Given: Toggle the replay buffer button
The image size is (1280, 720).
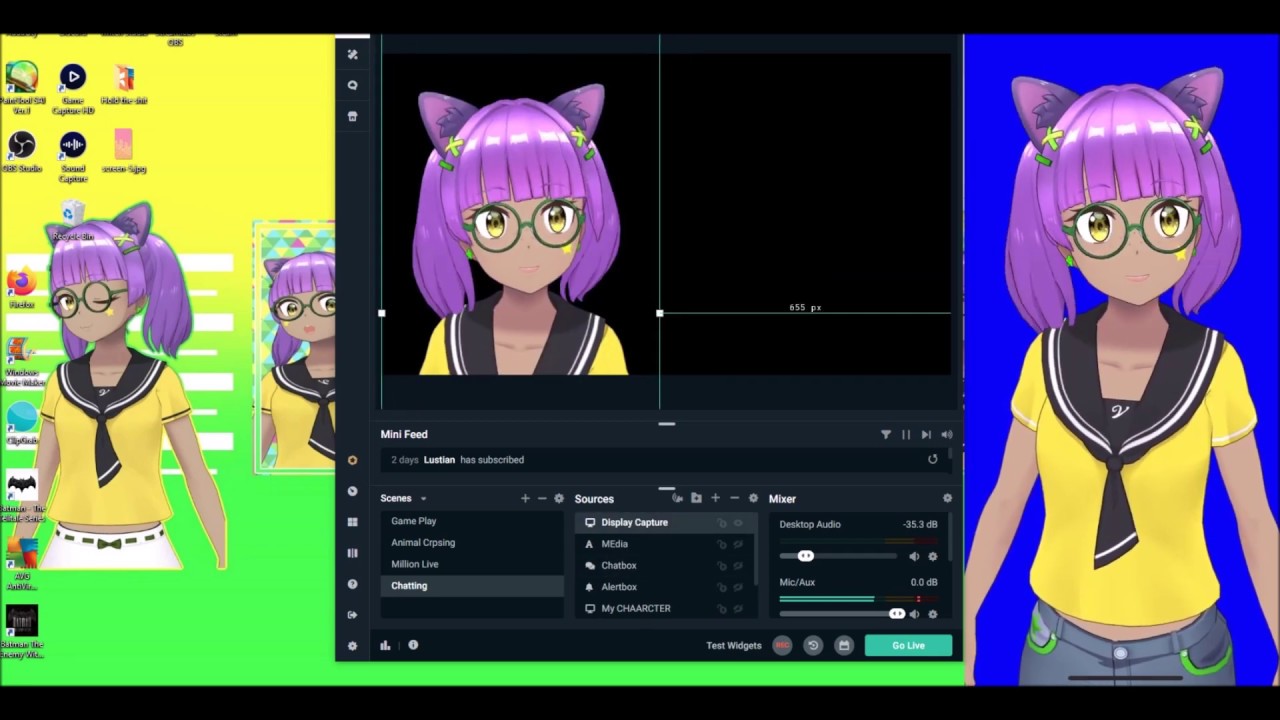Looking at the screenshot, I should (813, 645).
